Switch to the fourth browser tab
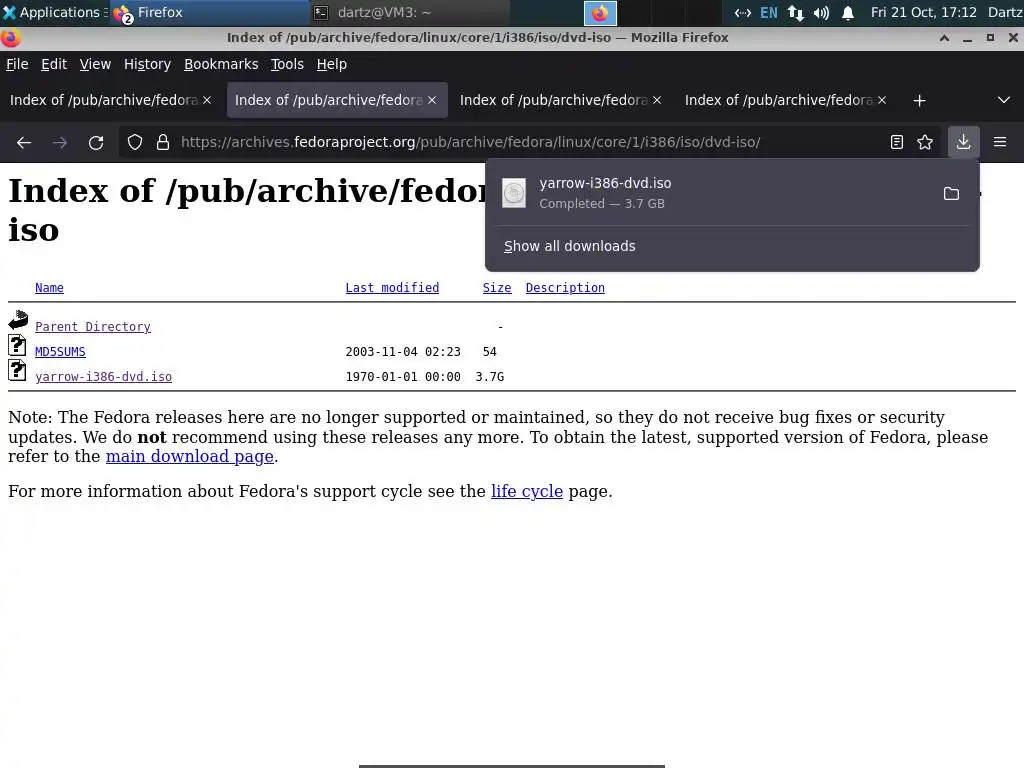The height and width of the screenshot is (768, 1024). click(779, 100)
